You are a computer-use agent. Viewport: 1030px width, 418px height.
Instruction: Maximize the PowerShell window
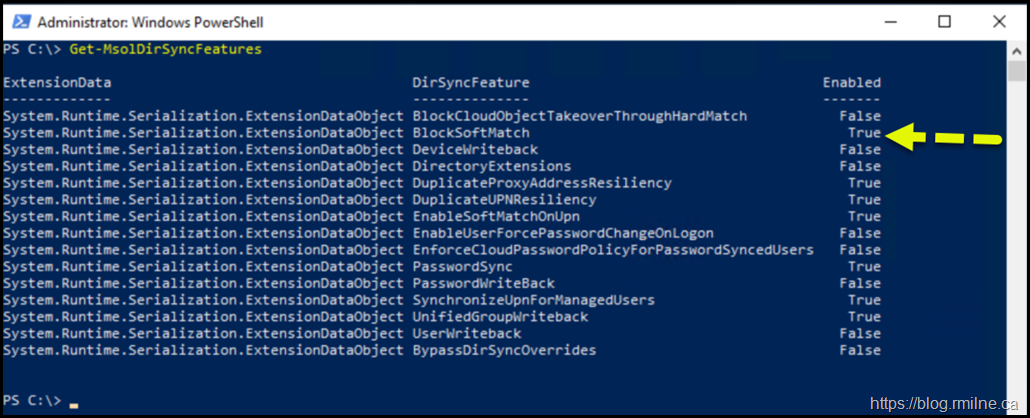tap(944, 21)
